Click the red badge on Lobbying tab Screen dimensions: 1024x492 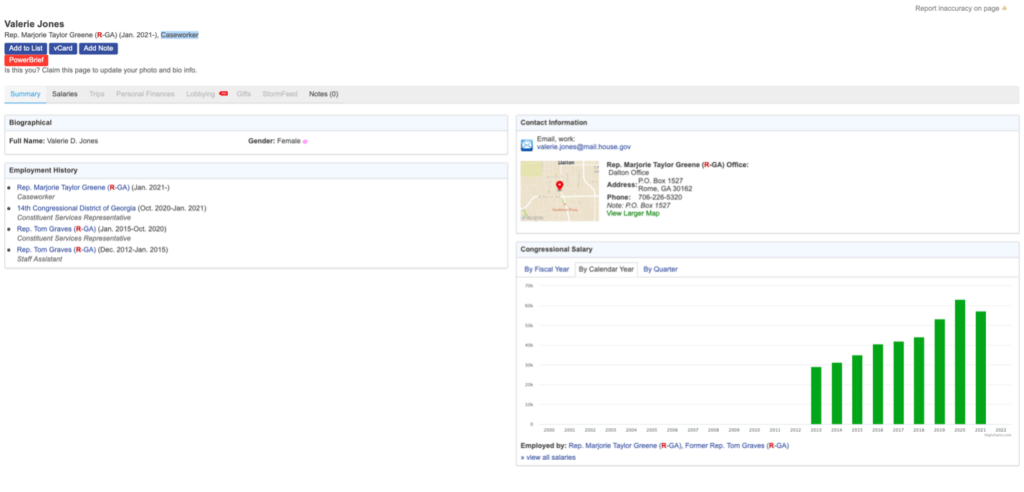[x=223, y=93]
